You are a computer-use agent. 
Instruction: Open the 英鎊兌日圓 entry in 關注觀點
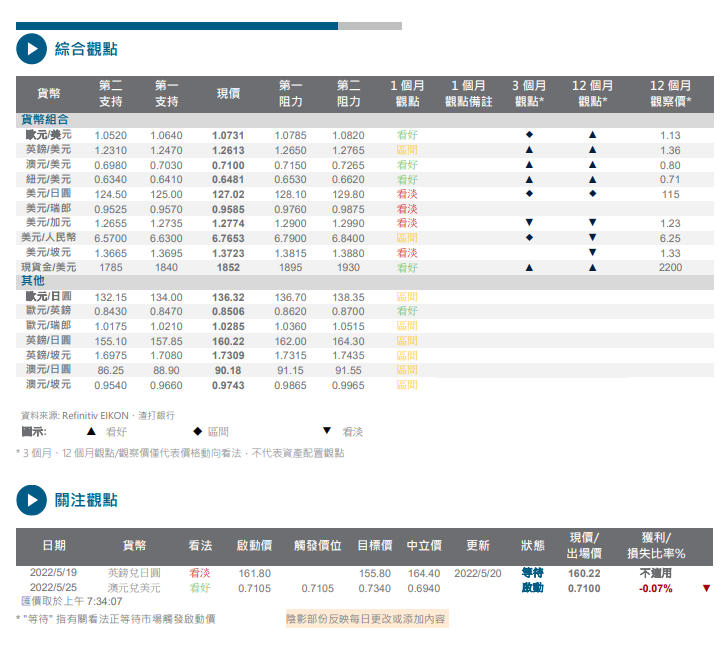pyautogui.click(x=134, y=573)
